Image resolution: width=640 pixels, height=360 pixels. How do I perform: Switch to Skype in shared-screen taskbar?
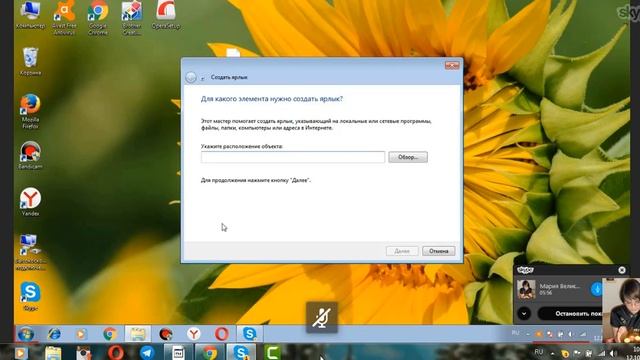tap(250, 334)
